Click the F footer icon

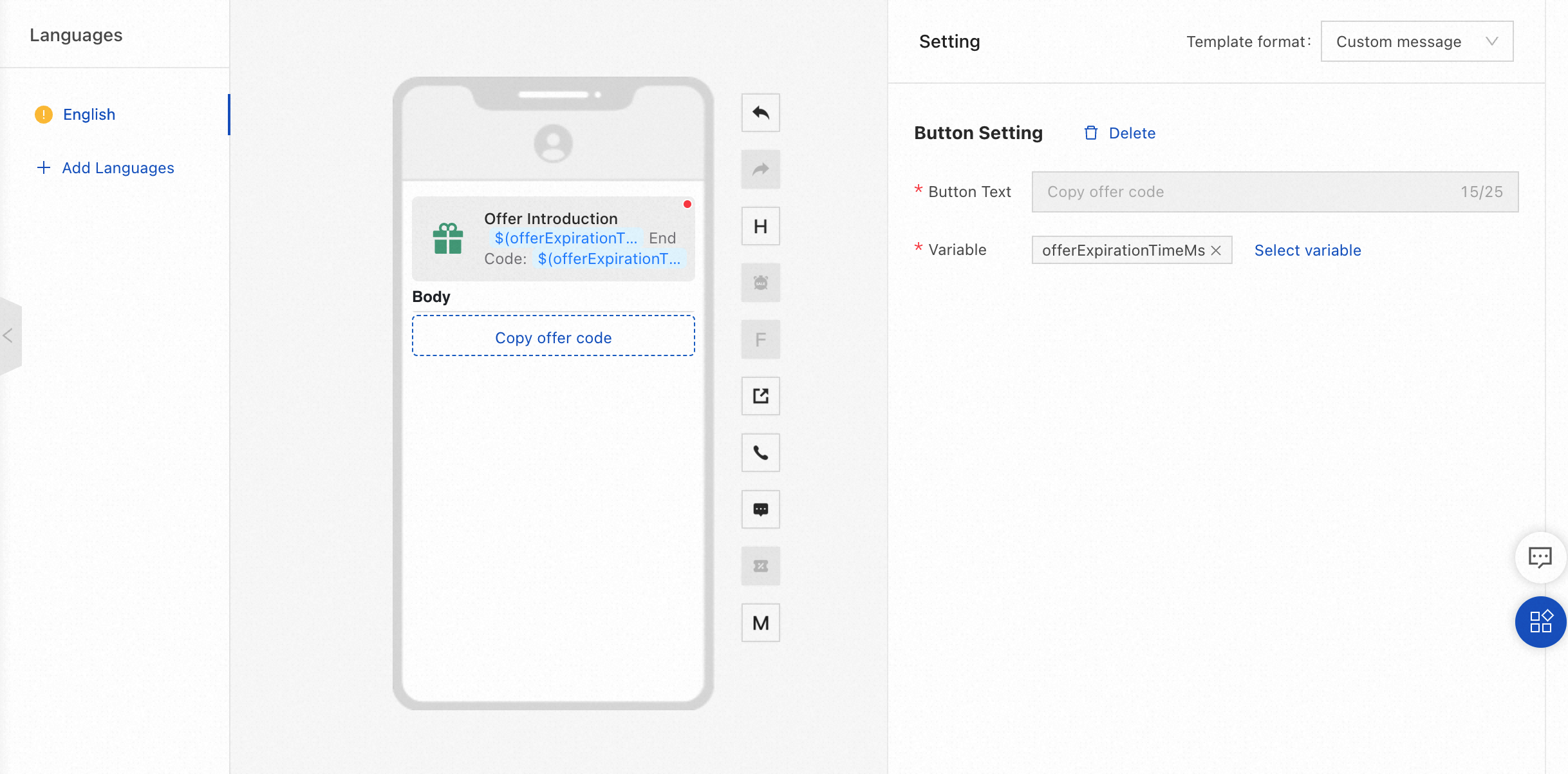pyautogui.click(x=760, y=339)
